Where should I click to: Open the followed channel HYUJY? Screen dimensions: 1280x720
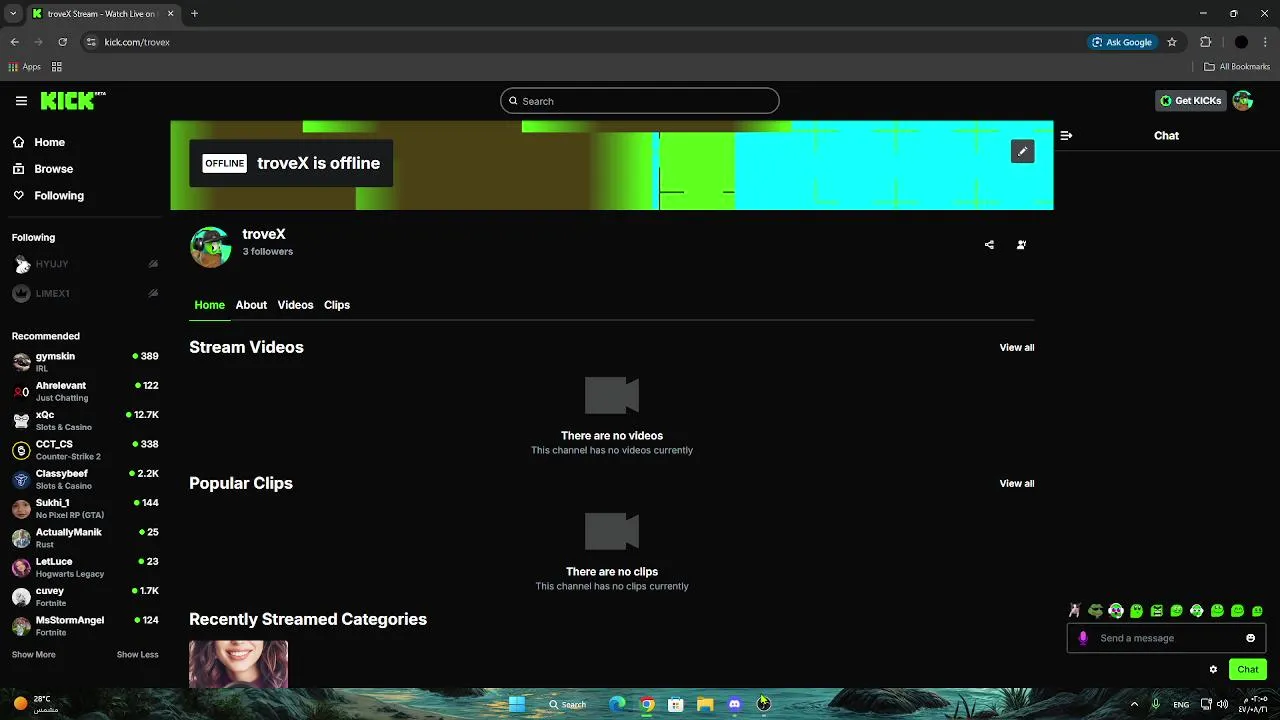pyautogui.click(x=85, y=264)
